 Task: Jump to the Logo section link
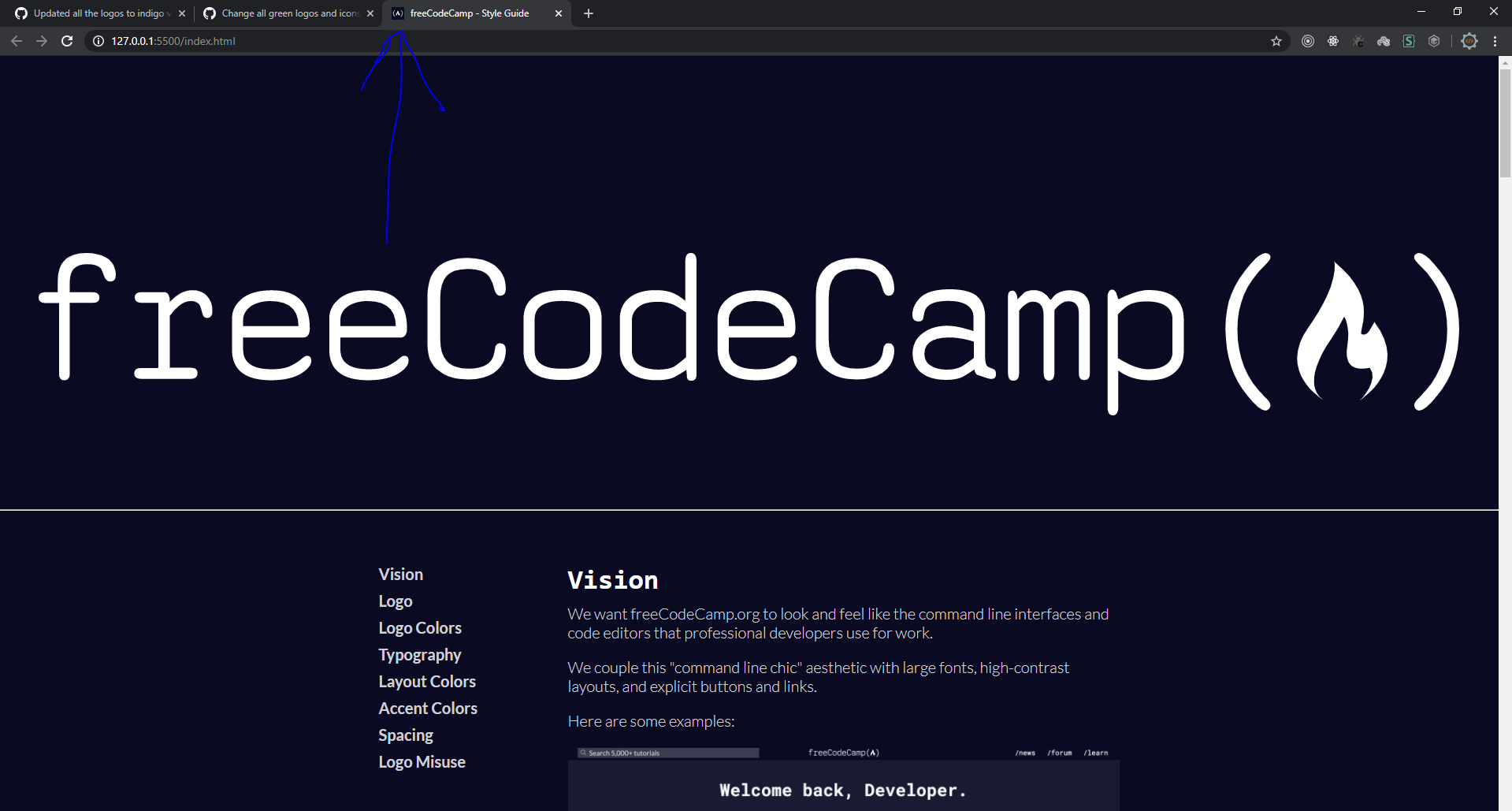pyautogui.click(x=396, y=601)
